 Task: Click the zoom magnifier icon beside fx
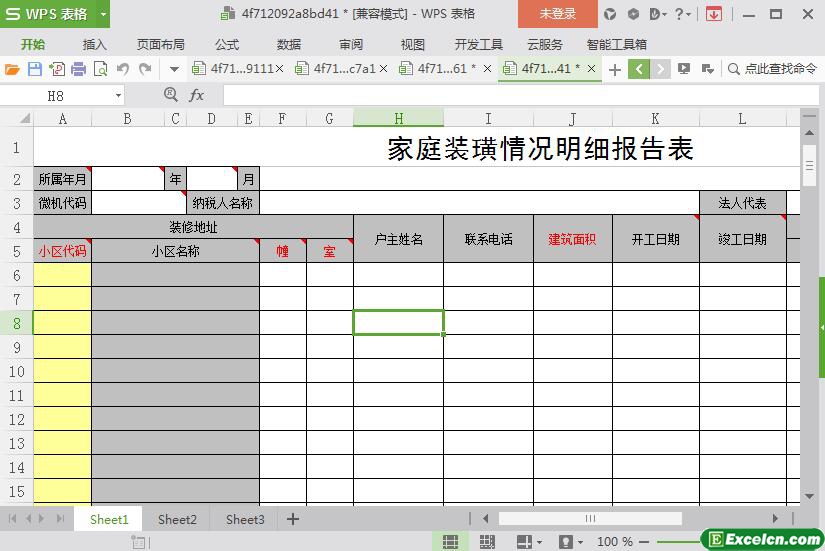(x=170, y=95)
